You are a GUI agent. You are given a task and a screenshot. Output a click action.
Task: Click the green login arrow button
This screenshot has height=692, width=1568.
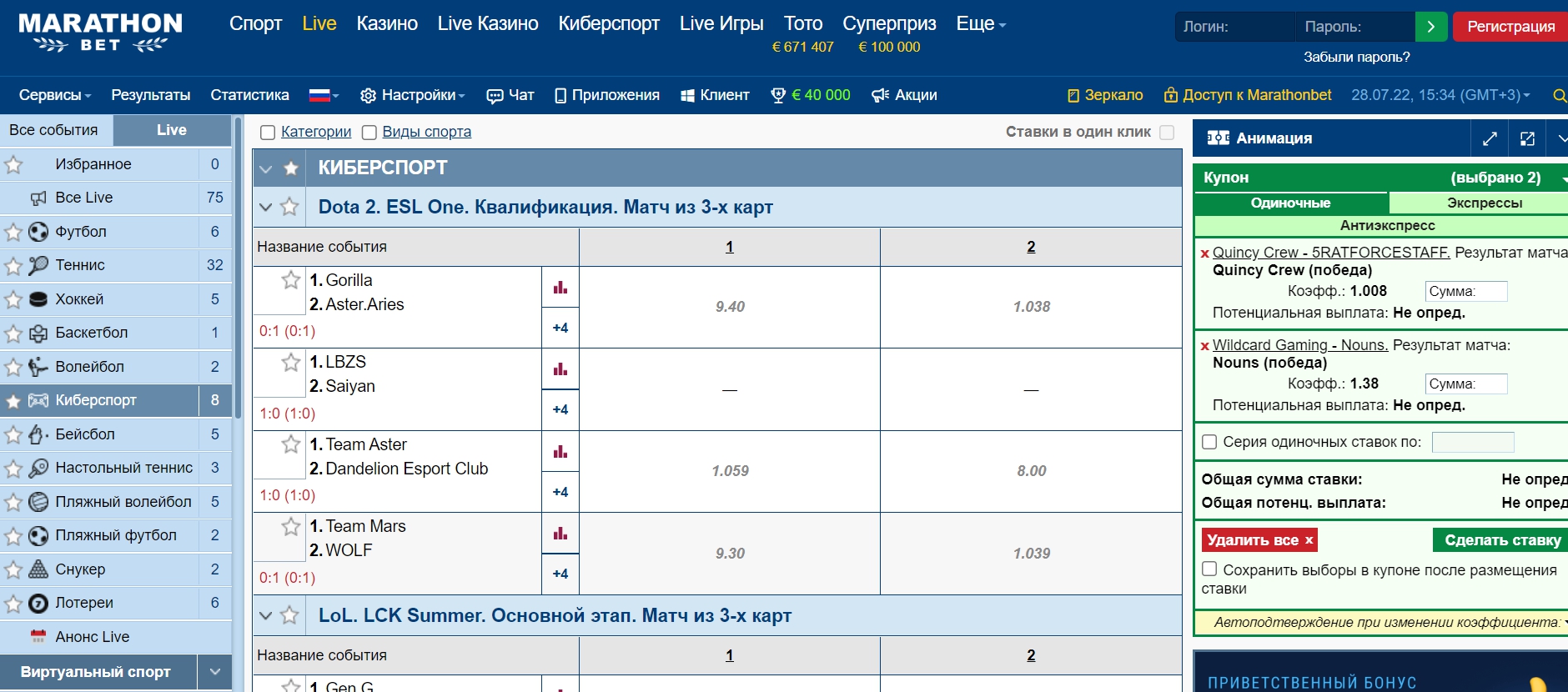[x=1431, y=27]
